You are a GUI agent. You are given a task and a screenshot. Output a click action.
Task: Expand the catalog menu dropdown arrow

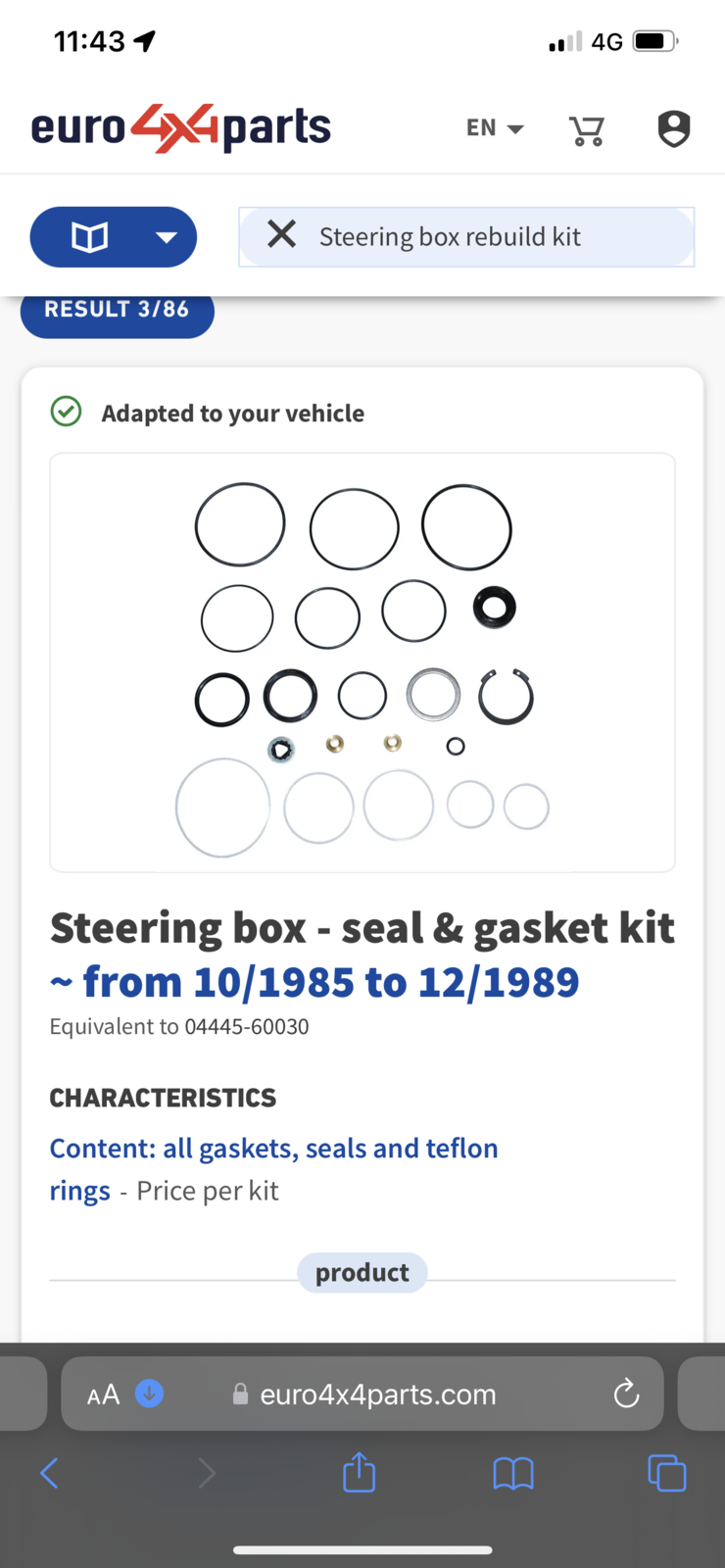click(x=167, y=237)
